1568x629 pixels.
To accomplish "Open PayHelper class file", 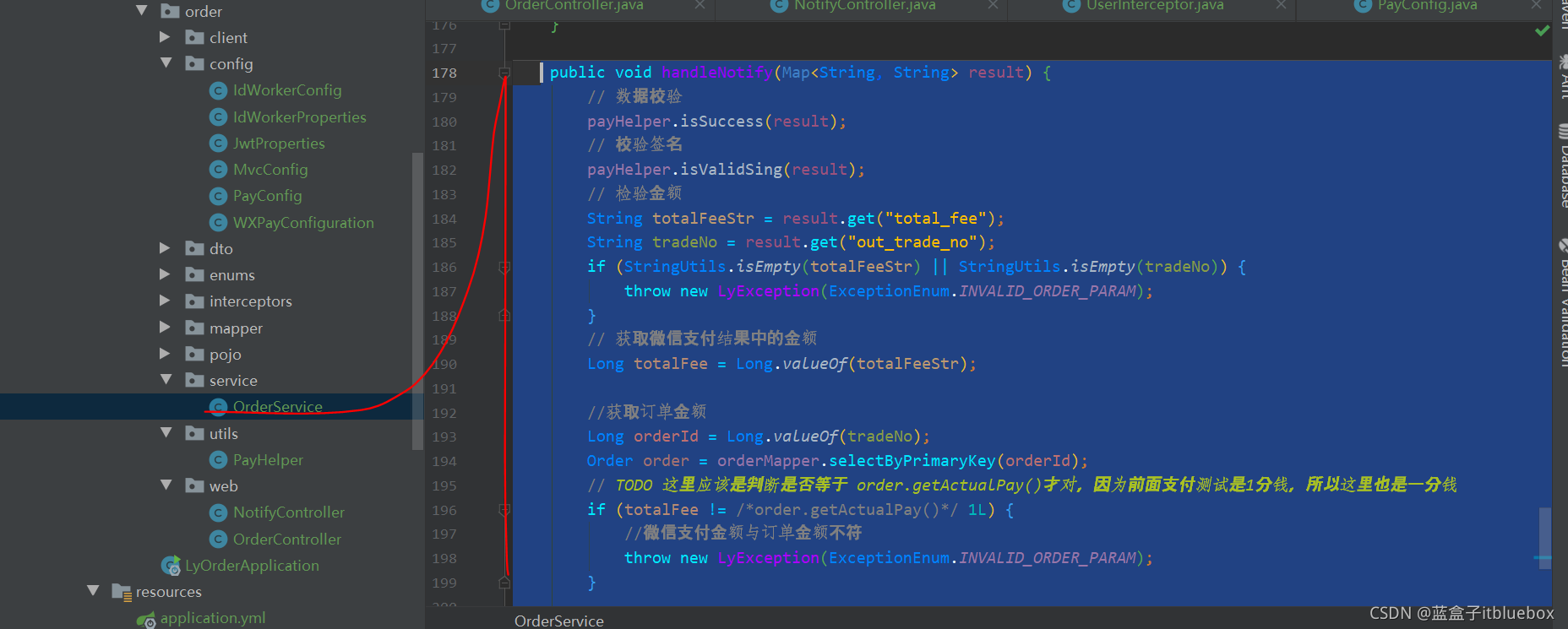I will click(x=268, y=459).
